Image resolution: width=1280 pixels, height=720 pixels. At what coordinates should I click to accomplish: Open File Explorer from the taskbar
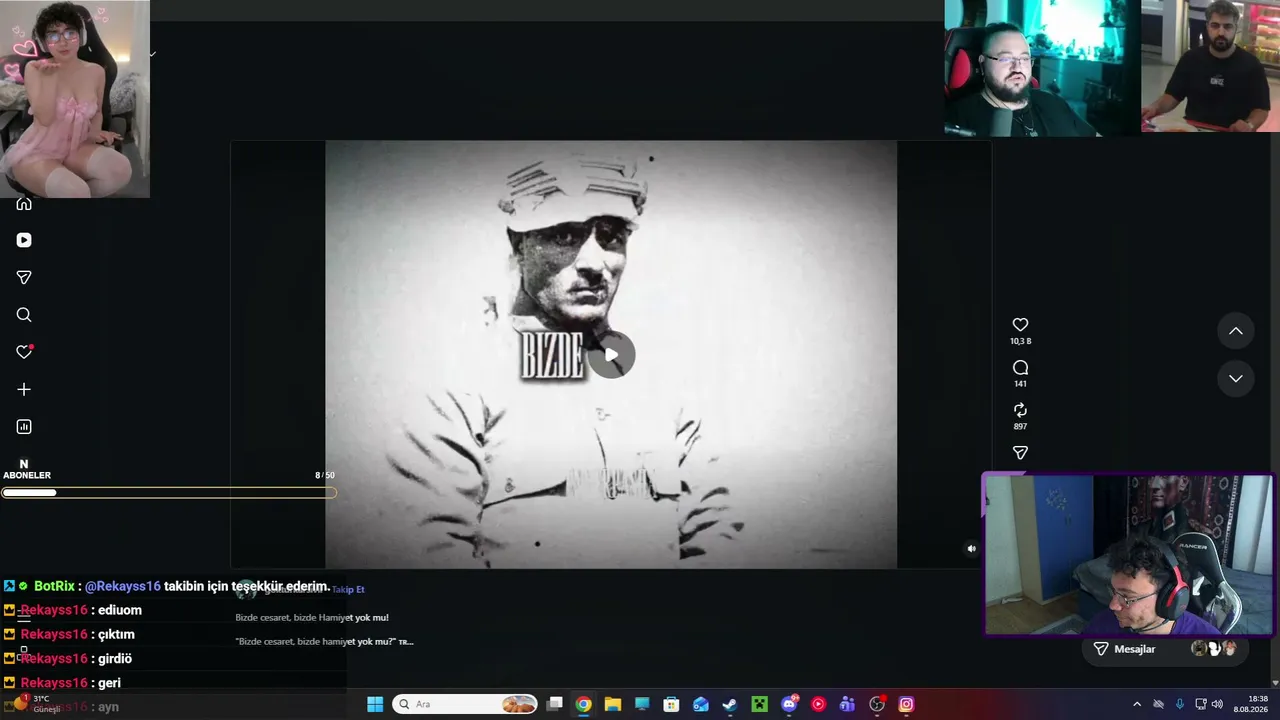click(x=612, y=704)
